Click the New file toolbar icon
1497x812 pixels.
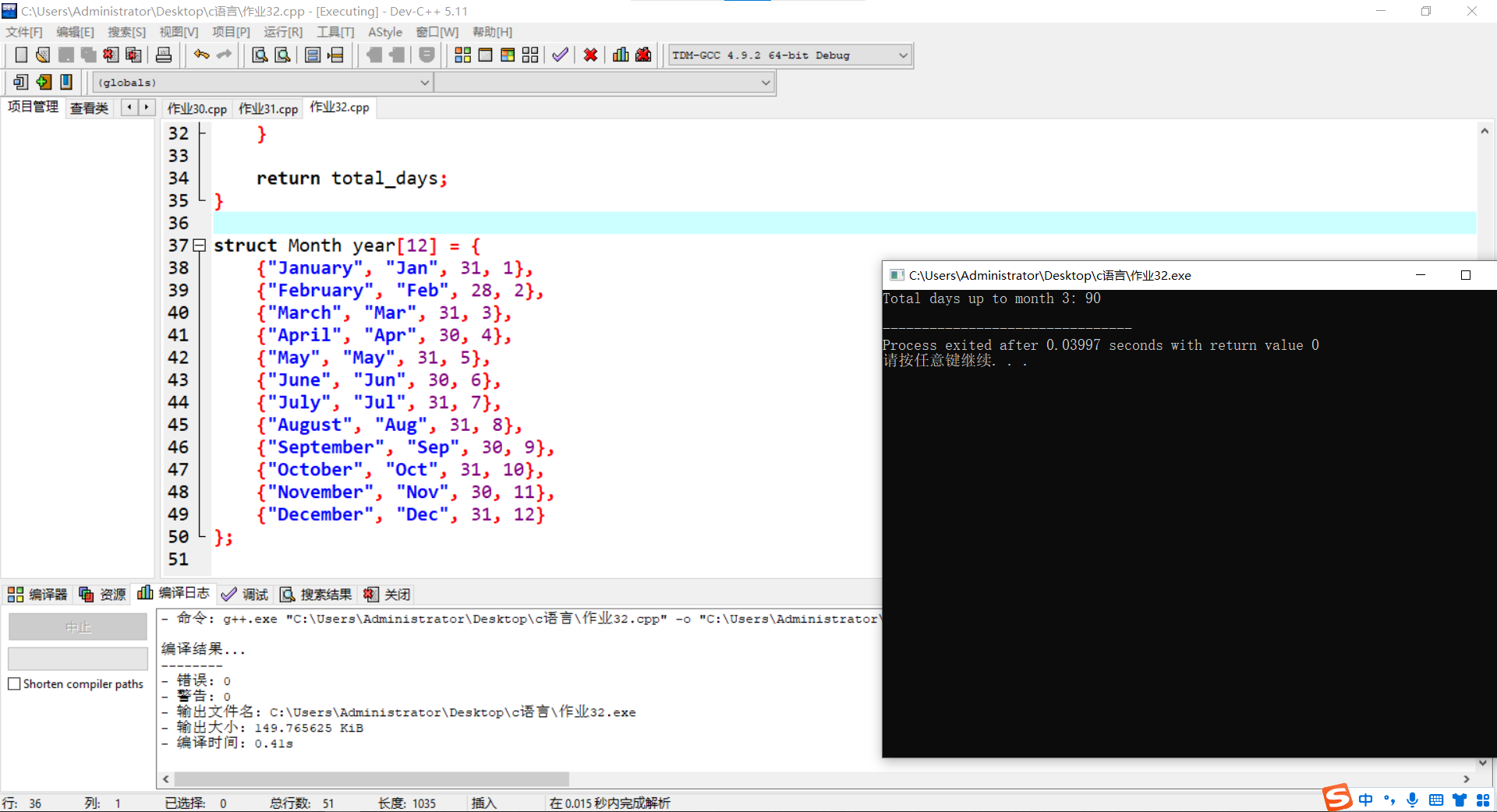pyautogui.click(x=21, y=55)
